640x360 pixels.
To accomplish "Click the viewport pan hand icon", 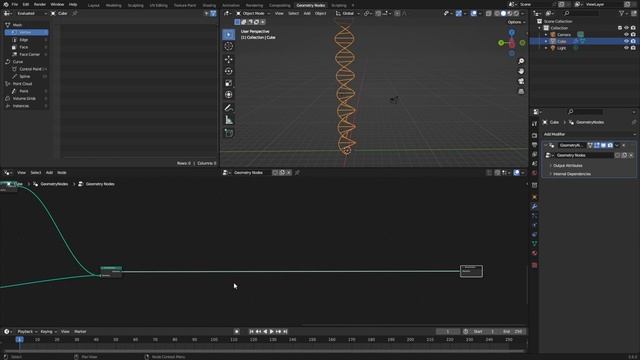I will [x=521, y=71].
